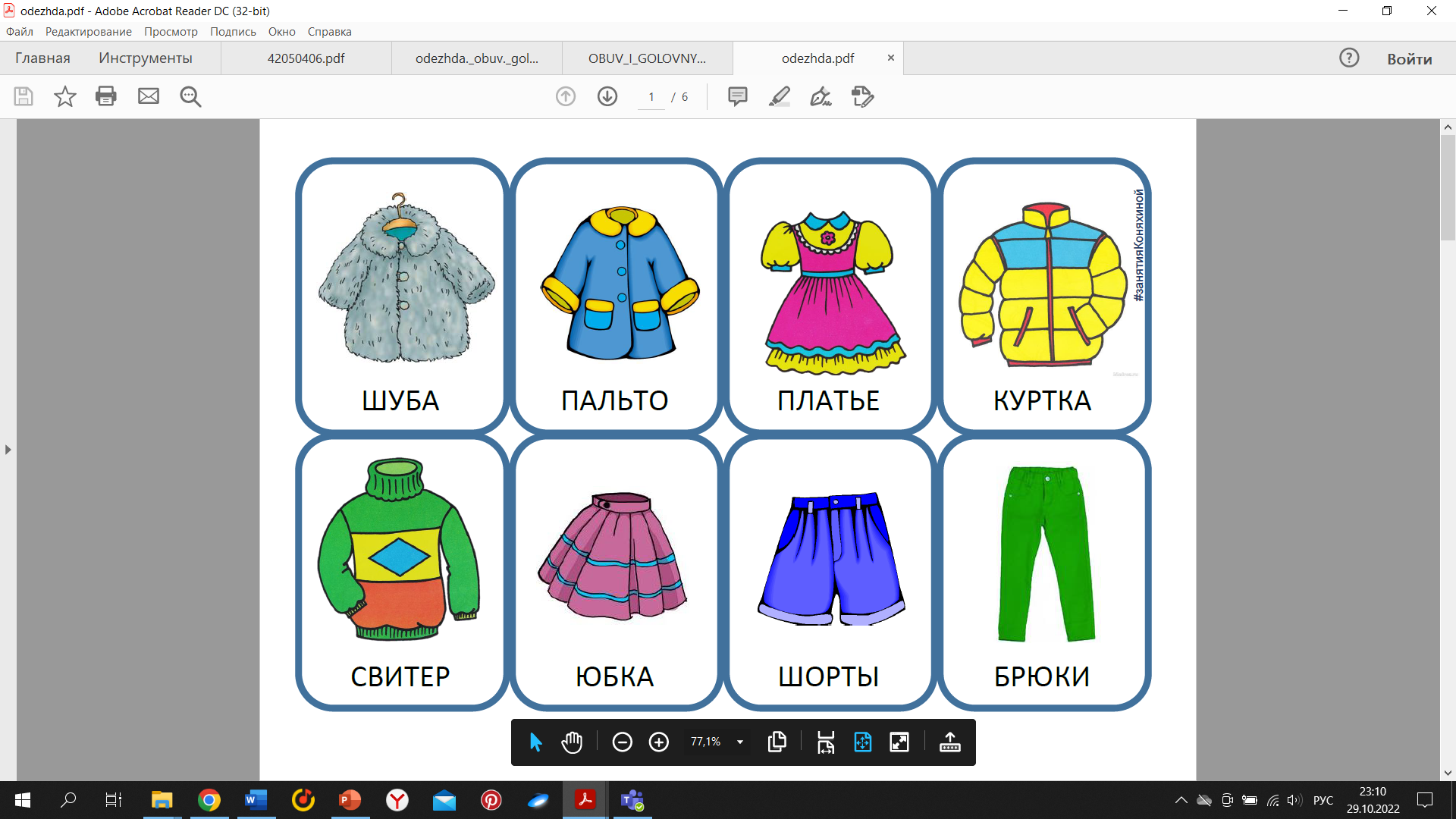Switch to the Главная tab
The width and height of the screenshot is (1456, 819).
(42, 58)
